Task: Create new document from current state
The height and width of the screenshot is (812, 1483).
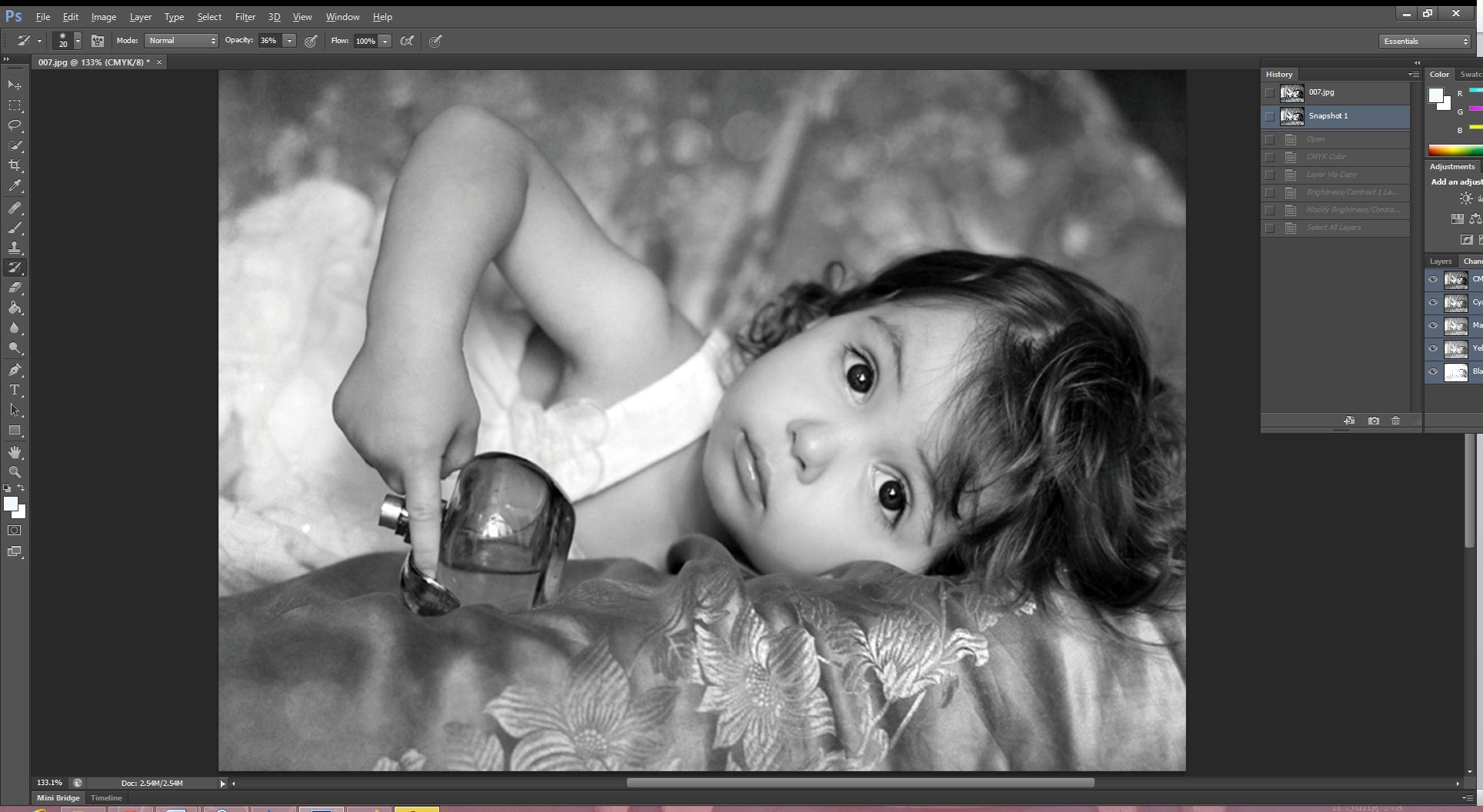Action: coord(1349,421)
